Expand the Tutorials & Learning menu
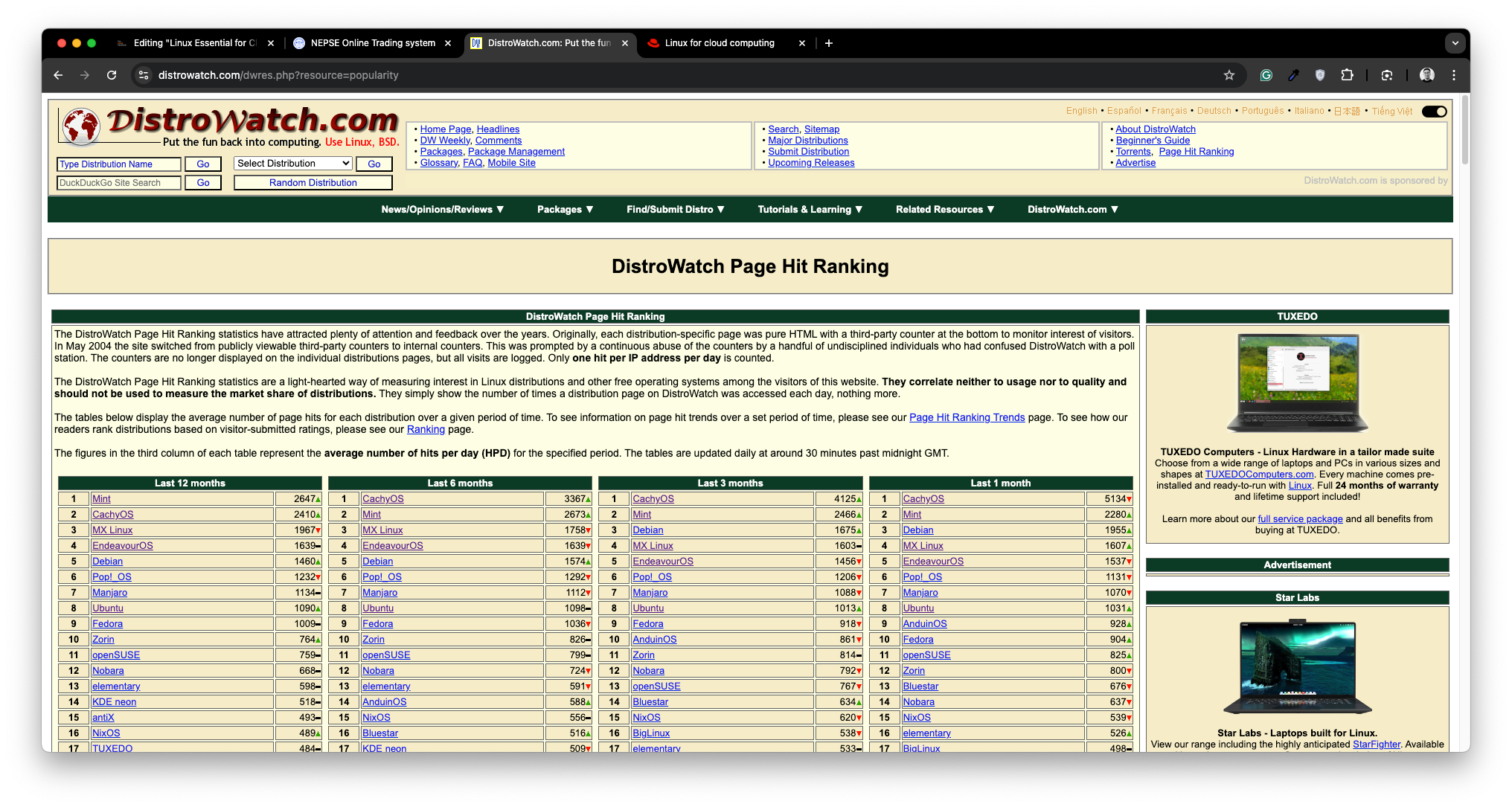1512x807 pixels. (x=810, y=210)
